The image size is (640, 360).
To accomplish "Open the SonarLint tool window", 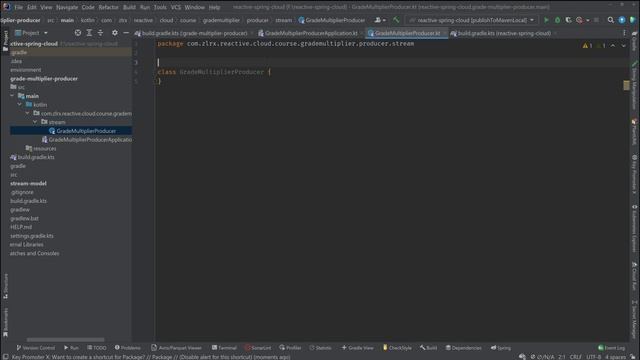I will pyautogui.click(x=258, y=348).
